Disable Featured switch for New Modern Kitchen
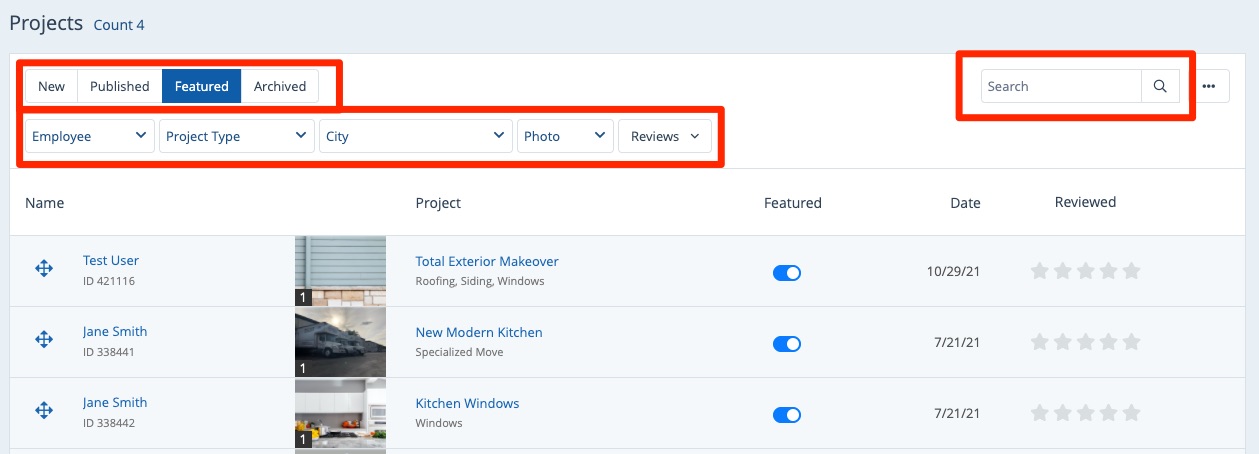Viewport: 1259px width, 454px height. pos(787,344)
